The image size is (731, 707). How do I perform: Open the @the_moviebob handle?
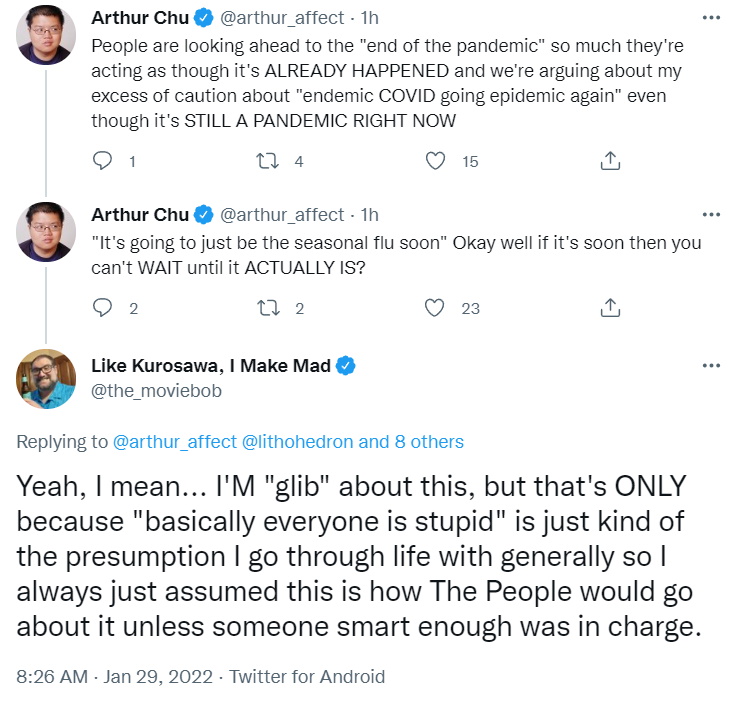pyautogui.click(x=156, y=391)
